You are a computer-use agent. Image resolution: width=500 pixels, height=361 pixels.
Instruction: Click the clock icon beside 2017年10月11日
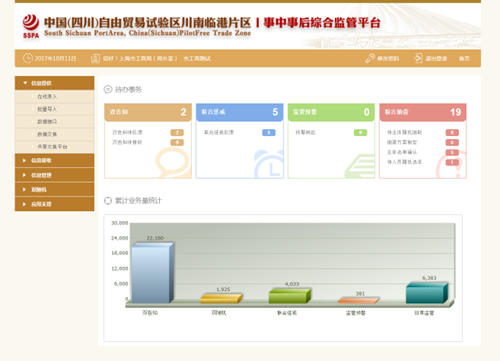coord(28,58)
